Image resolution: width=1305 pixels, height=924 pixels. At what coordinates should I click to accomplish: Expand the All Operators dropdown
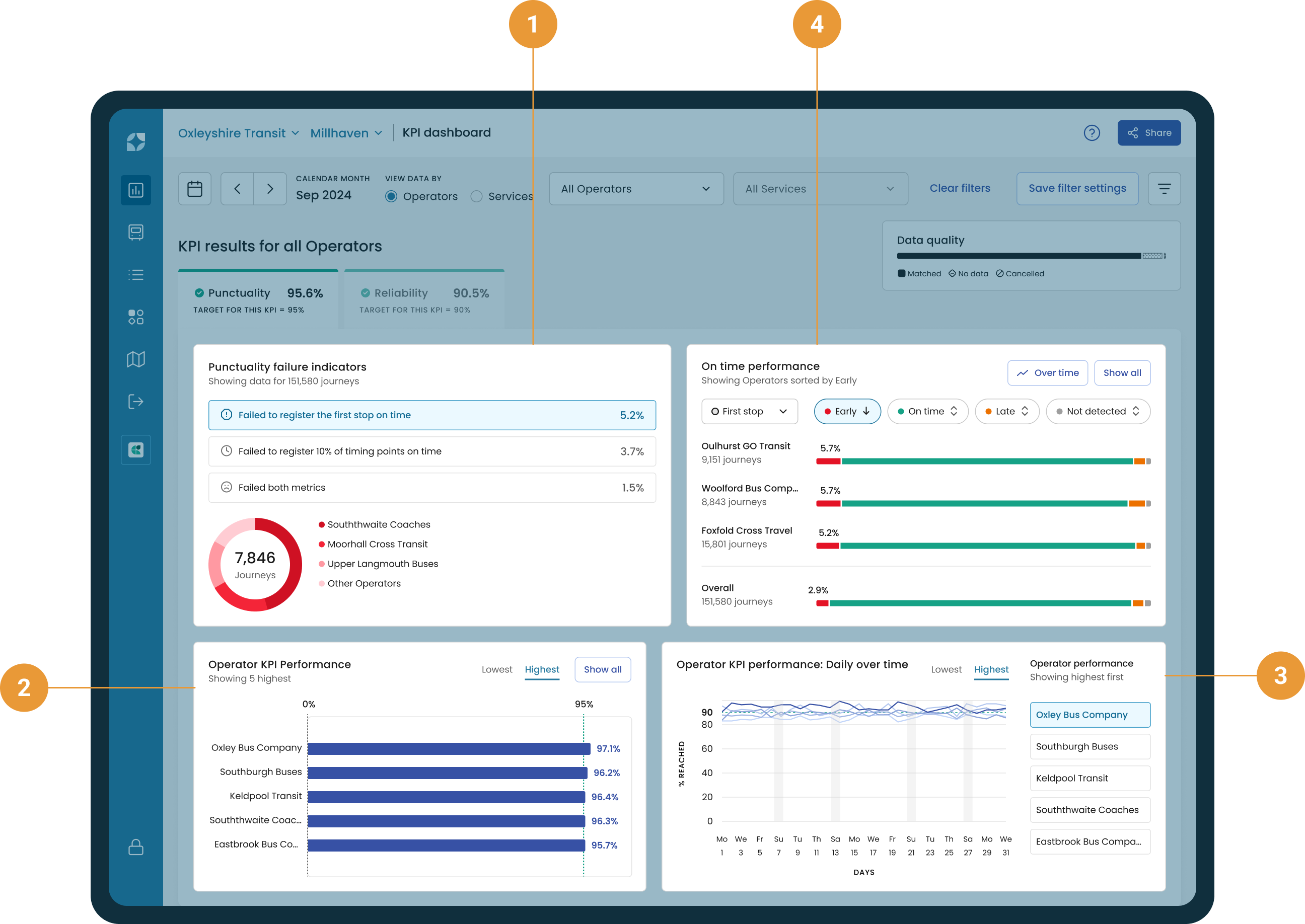(636, 189)
